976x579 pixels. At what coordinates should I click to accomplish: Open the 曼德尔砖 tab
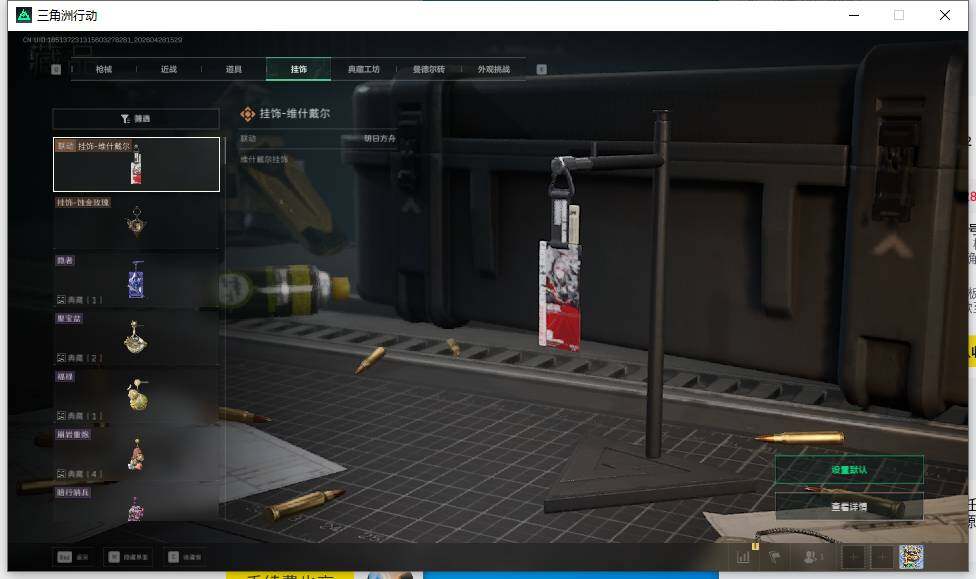click(429, 69)
